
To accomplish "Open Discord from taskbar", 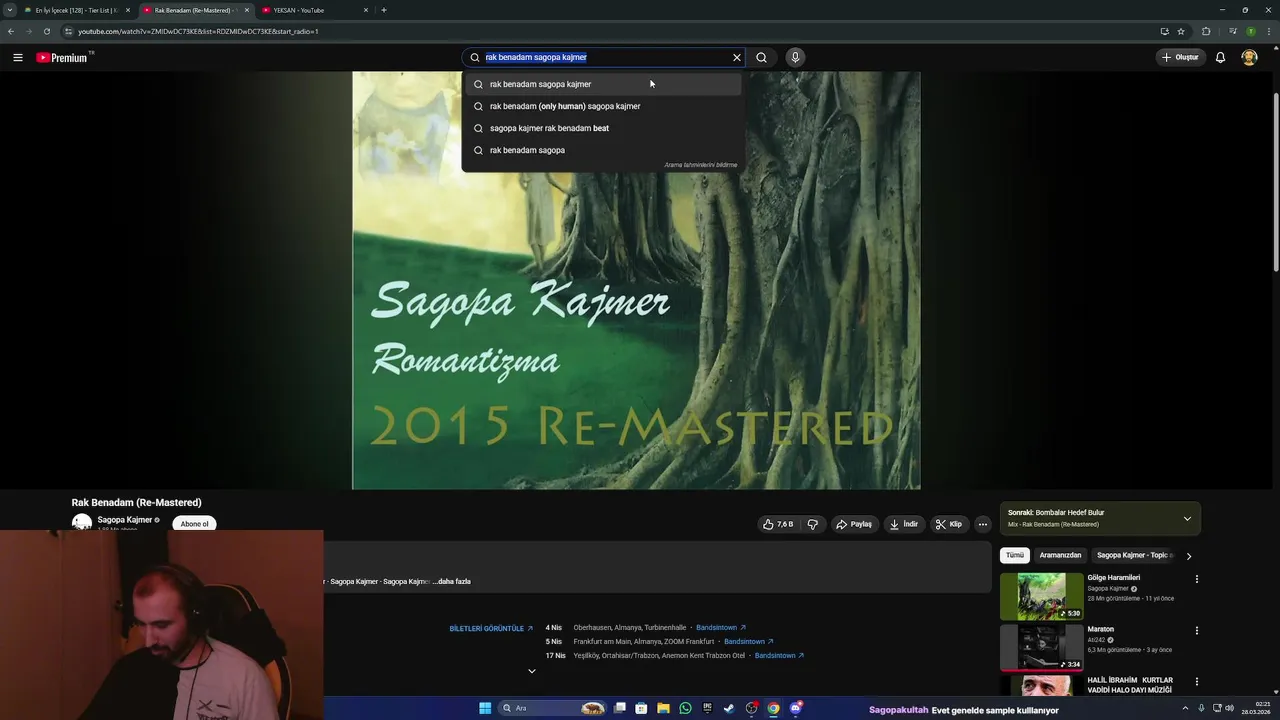I will click(795, 708).
